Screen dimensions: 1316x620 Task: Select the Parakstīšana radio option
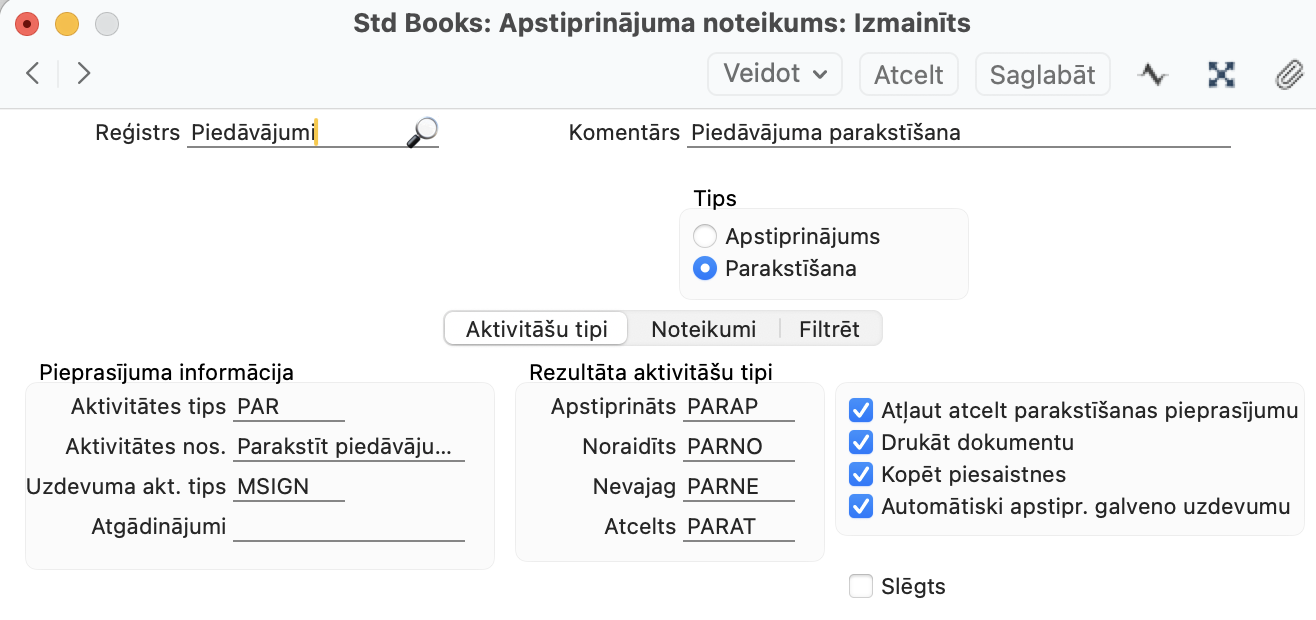tap(705, 269)
